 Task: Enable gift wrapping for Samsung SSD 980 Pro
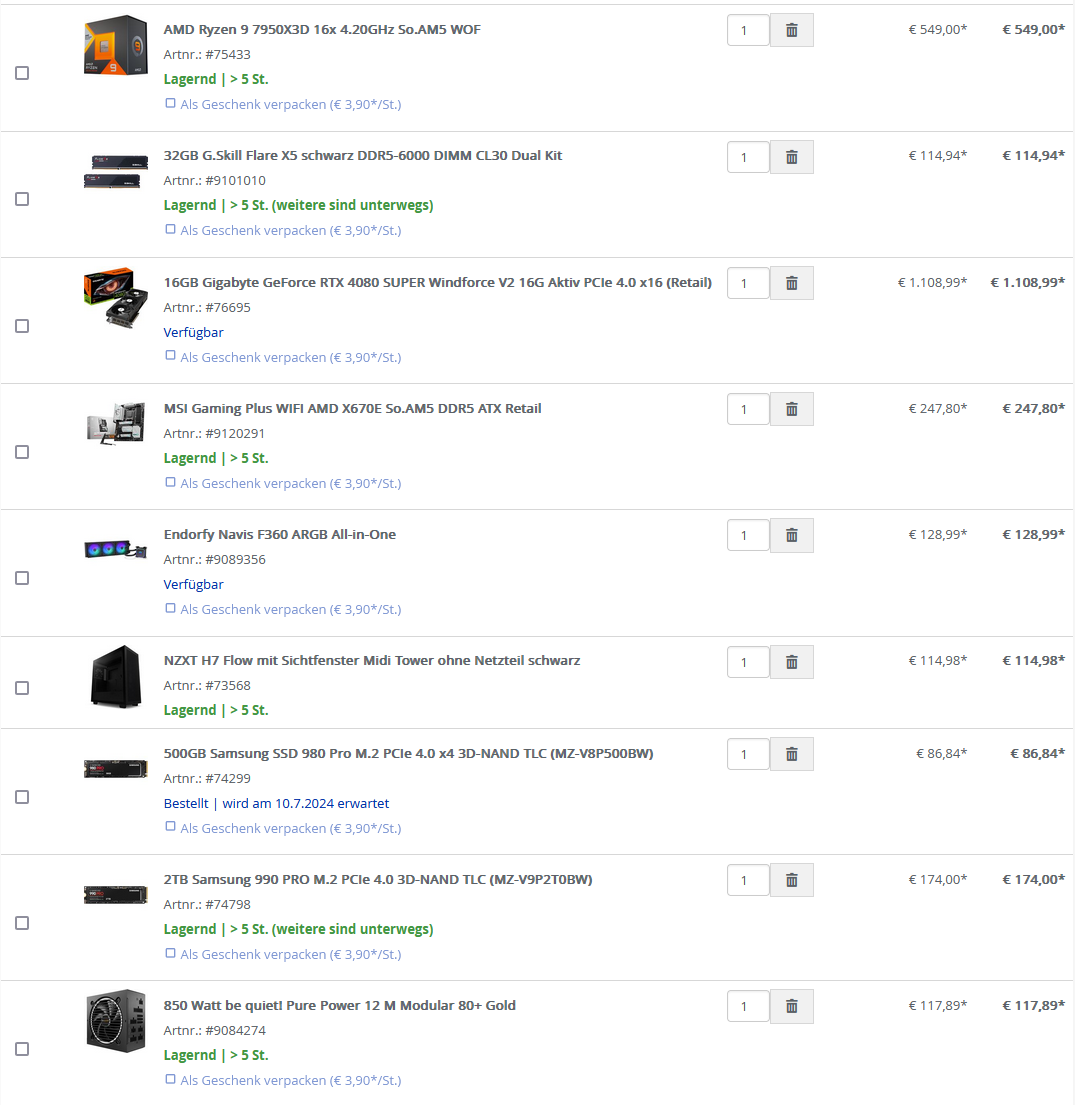(170, 827)
